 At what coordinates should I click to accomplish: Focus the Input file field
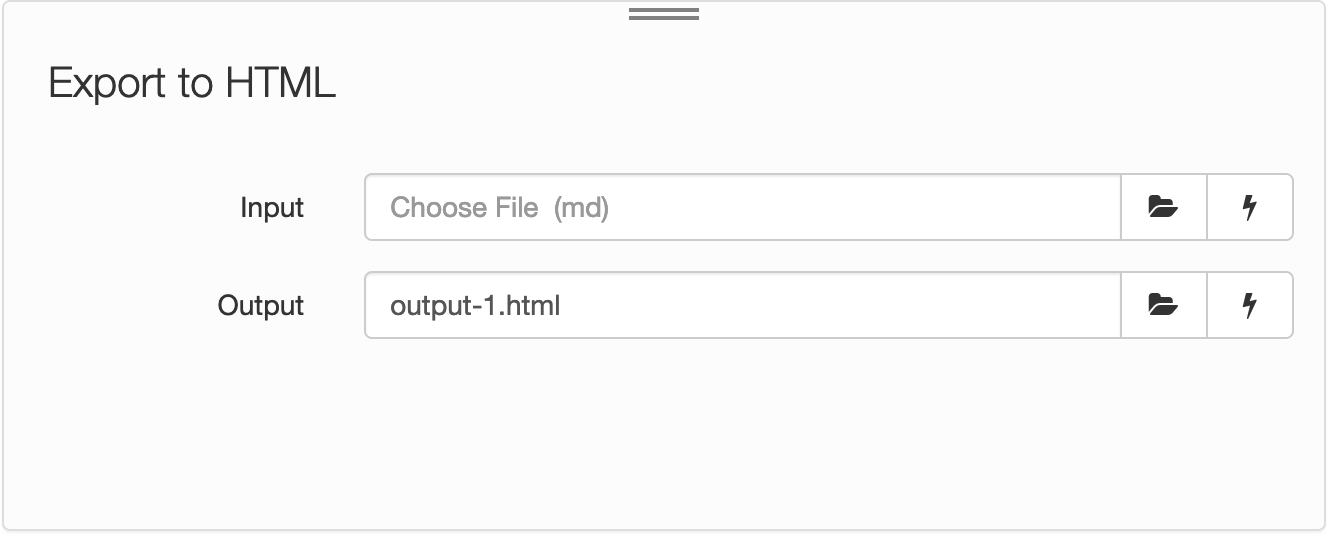(742, 207)
